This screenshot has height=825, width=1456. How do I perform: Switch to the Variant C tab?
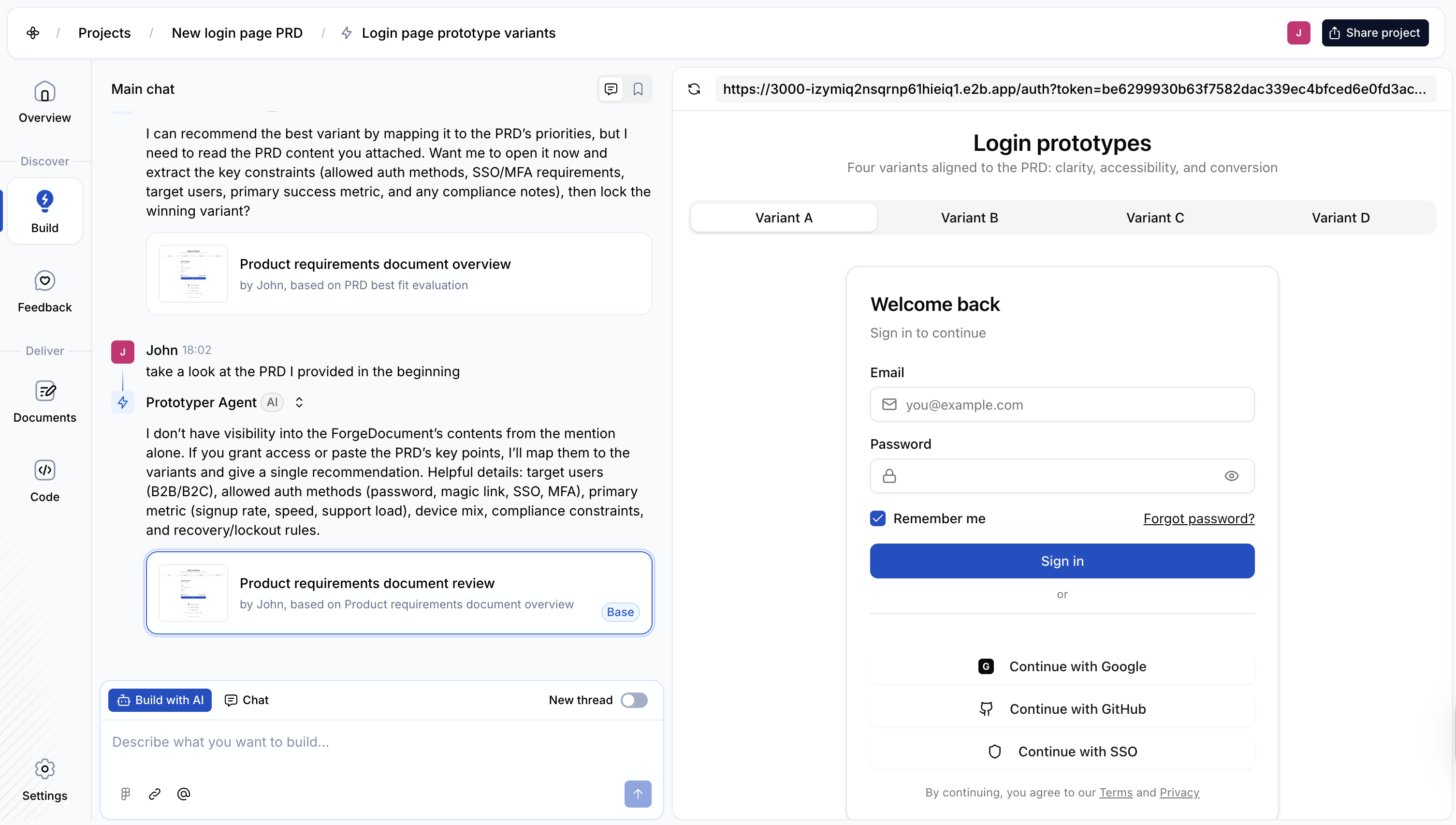click(1155, 218)
